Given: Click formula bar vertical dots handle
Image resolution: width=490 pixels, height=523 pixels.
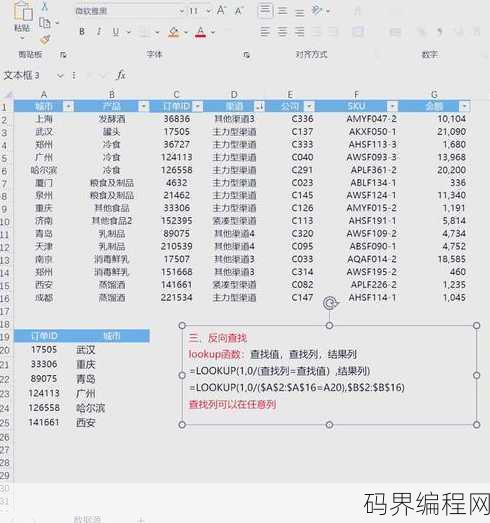Looking at the screenshot, I should 74,76.
